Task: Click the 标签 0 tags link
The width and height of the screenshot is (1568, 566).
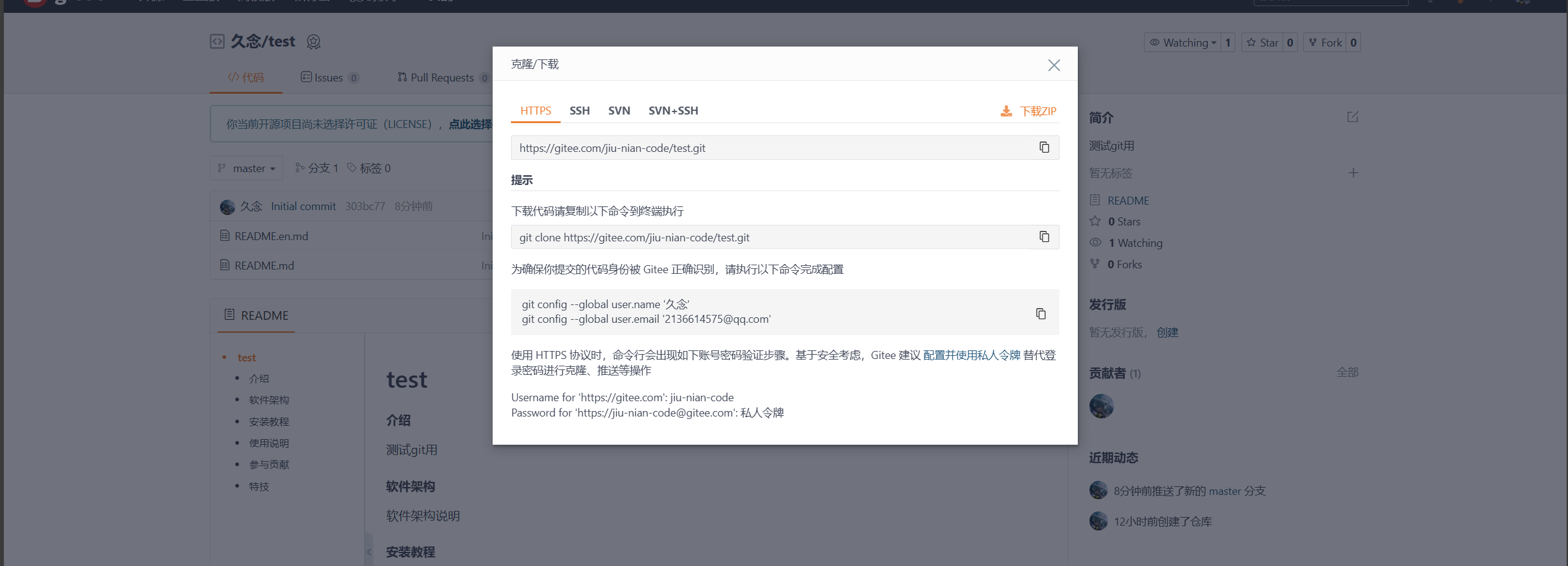Action: pos(369,168)
